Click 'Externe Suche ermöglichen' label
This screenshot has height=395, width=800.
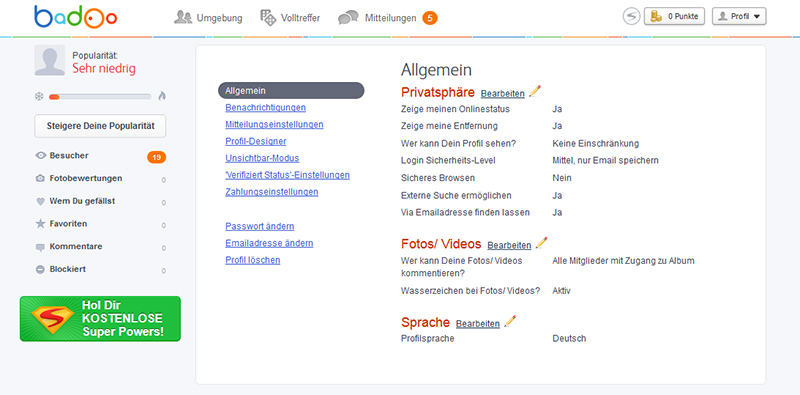point(456,195)
